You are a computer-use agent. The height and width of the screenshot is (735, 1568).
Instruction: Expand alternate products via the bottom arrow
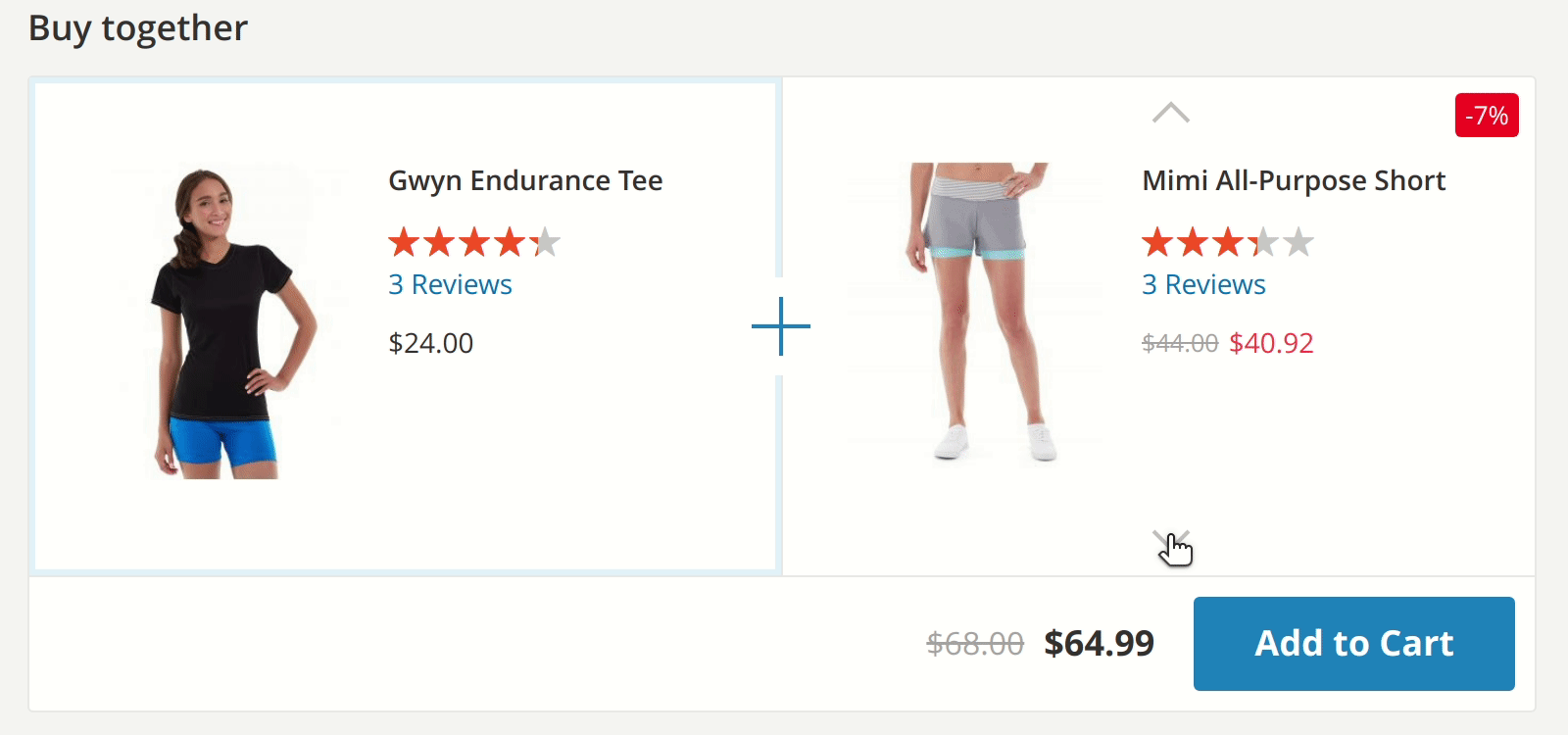1169,541
